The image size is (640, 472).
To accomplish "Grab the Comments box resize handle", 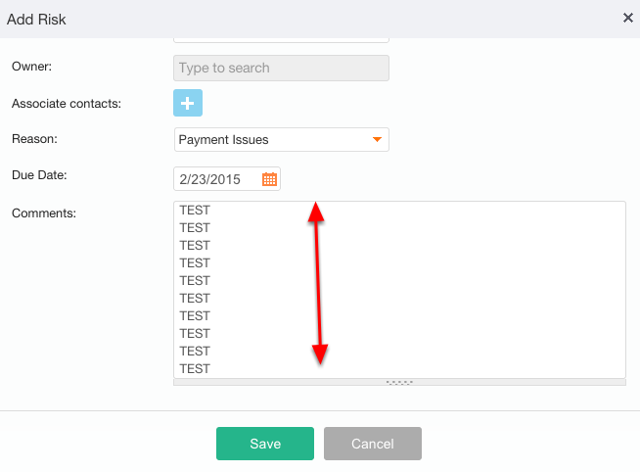I will [400, 383].
